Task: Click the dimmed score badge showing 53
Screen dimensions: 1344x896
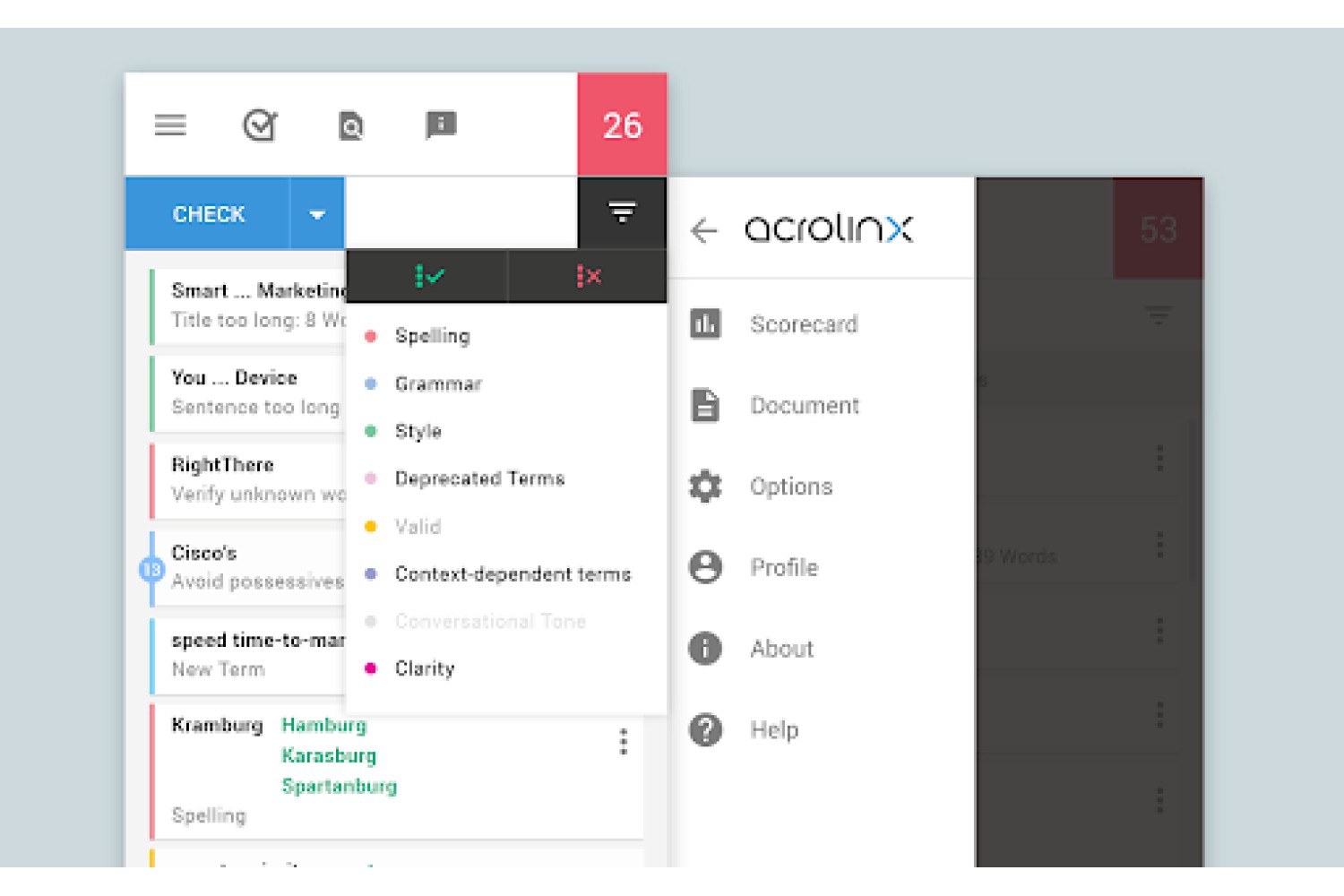Action: pos(1158,229)
